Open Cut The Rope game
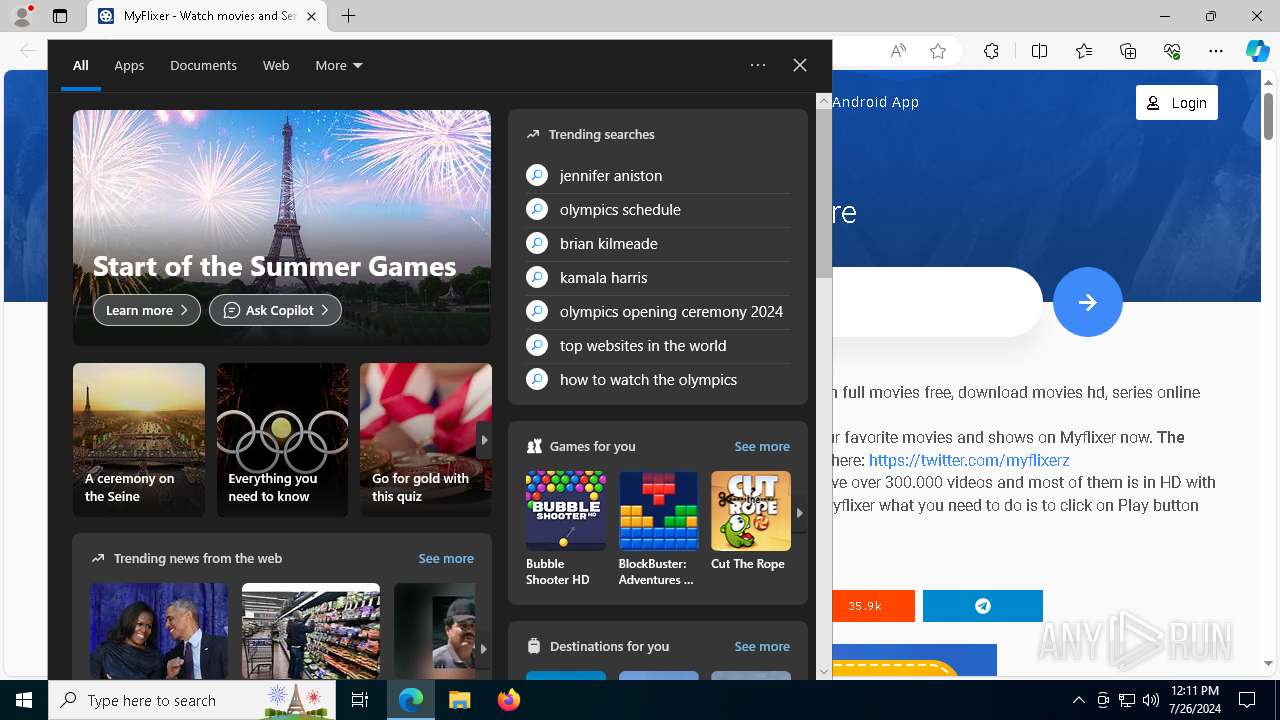Viewport: 1280px width, 720px height. [751, 522]
